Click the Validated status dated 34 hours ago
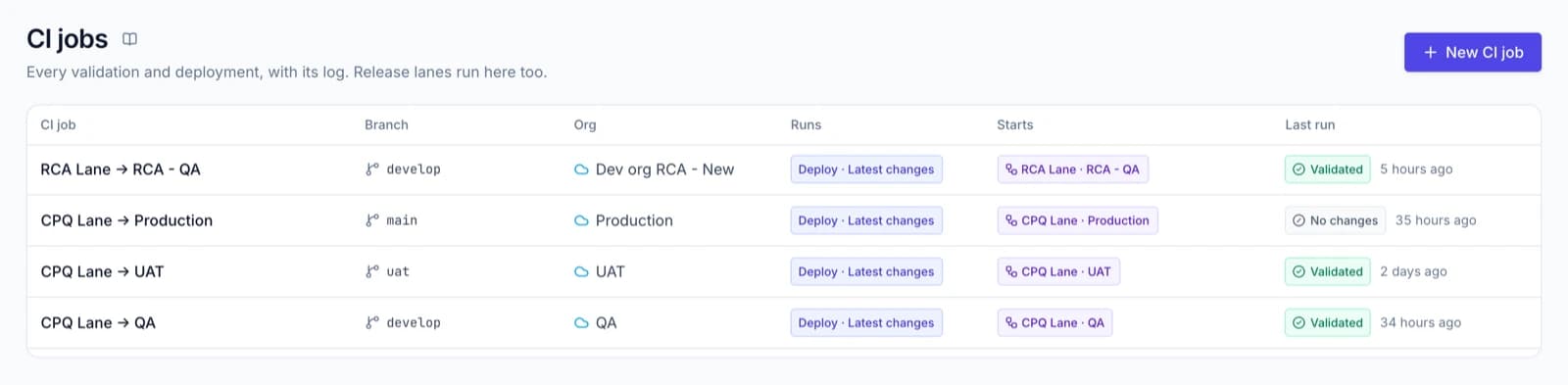This screenshot has width=1568, height=385. click(x=1328, y=322)
